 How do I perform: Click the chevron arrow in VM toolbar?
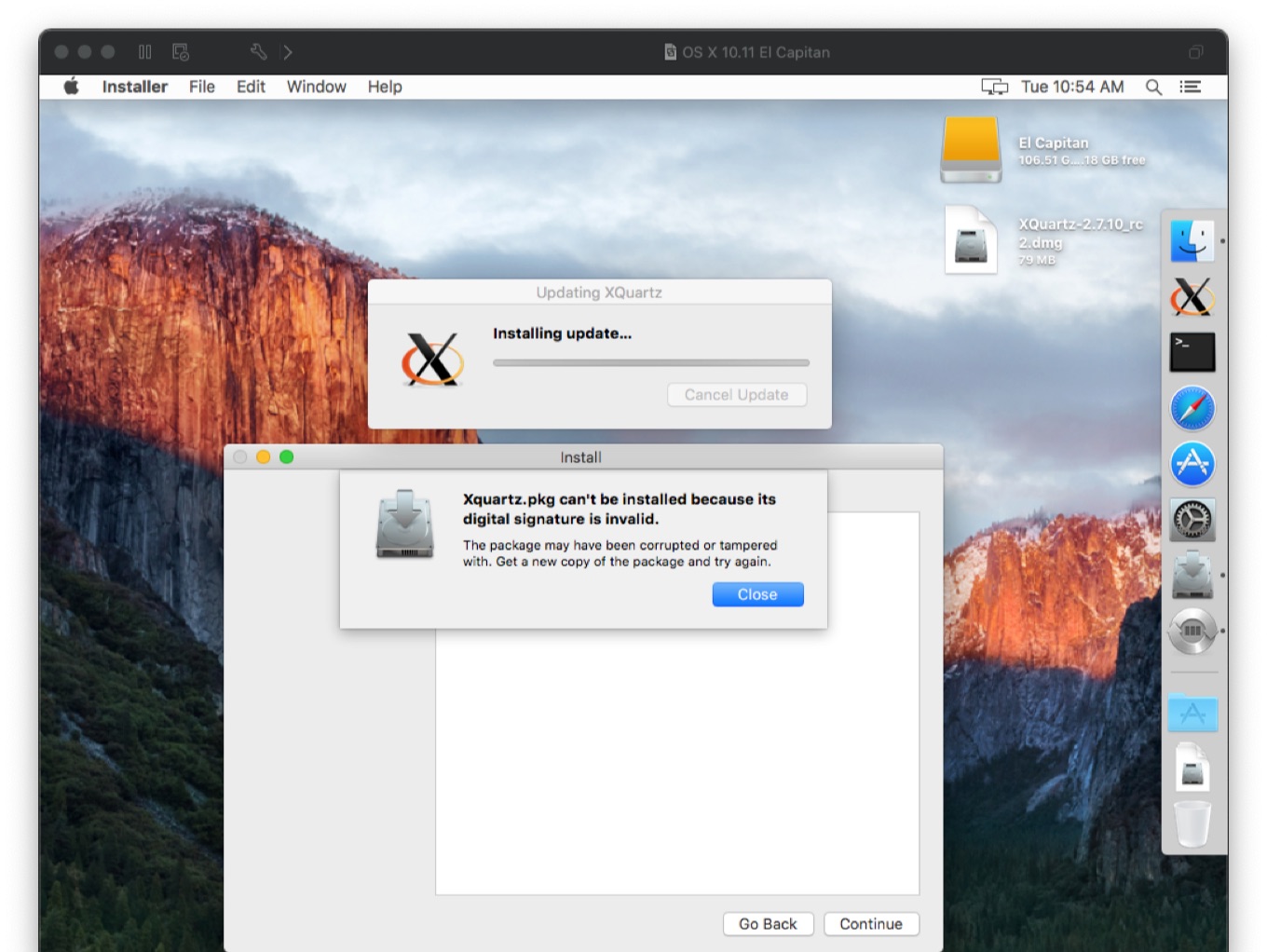288,52
